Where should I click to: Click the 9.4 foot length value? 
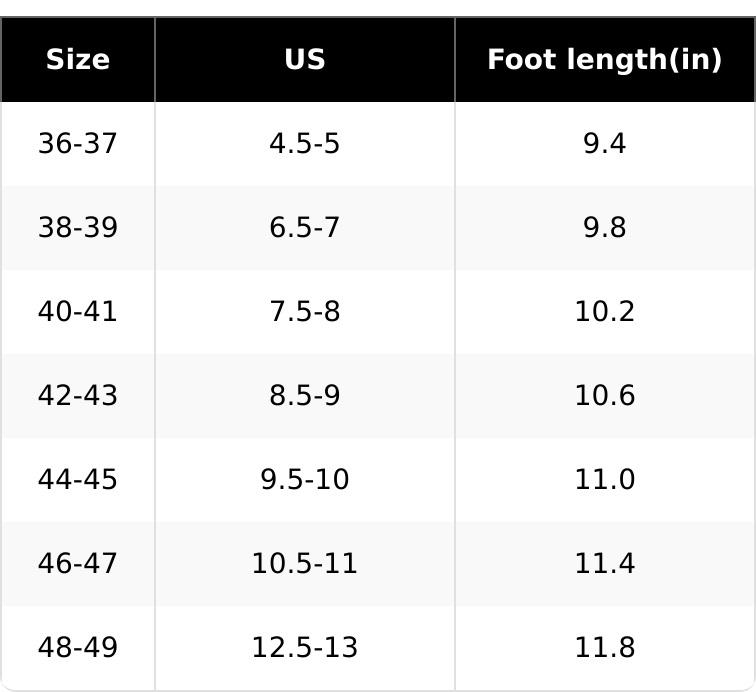point(604,144)
